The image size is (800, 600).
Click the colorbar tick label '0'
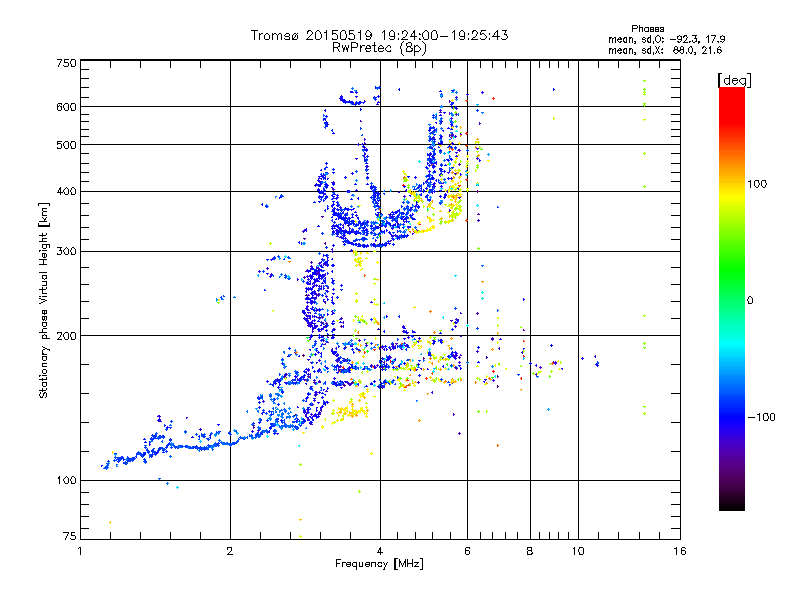(x=750, y=300)
